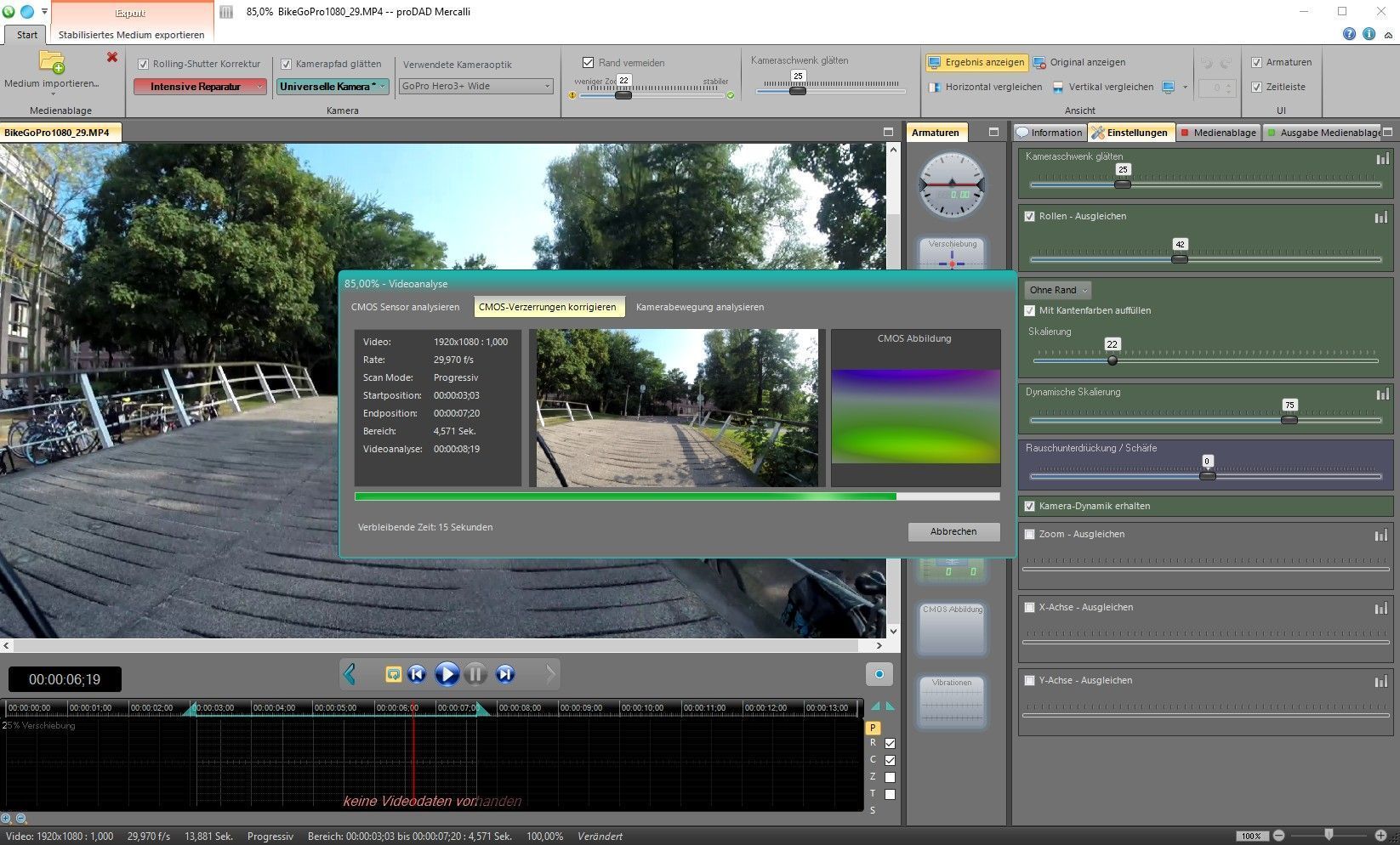Click the CMOS Abbildung armature widget

(952, 629)
